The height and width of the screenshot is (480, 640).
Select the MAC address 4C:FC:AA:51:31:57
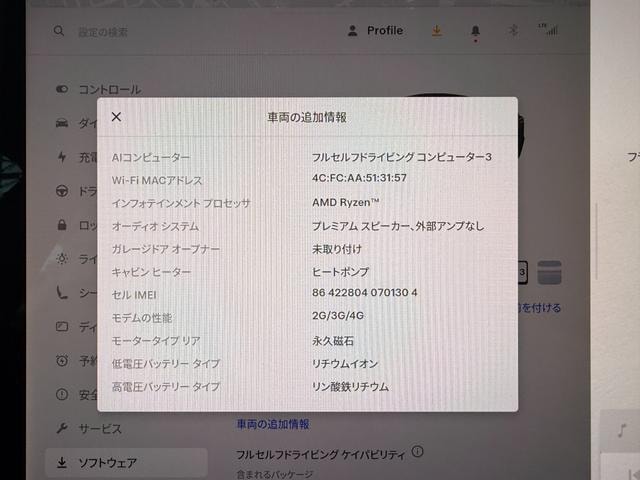coord(359,178)
